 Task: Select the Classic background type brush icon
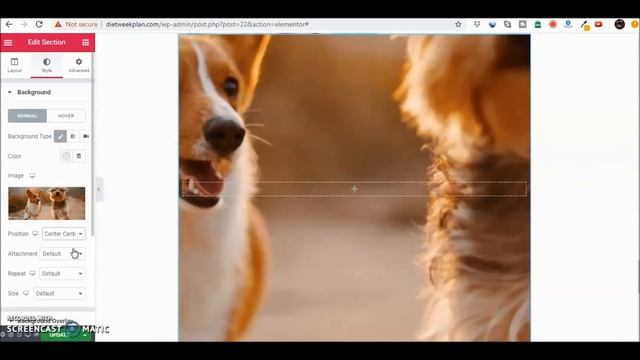[60, 136]
